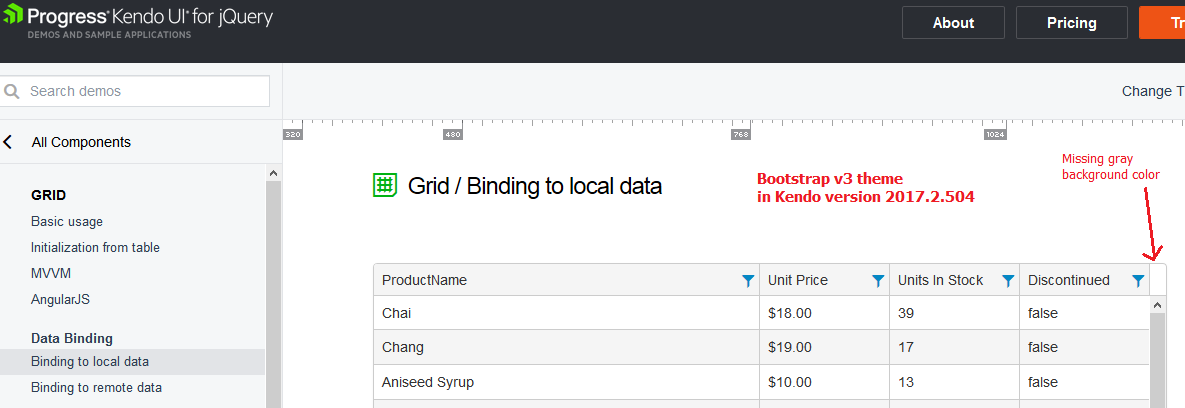Click the grid scrollbar up arrow

1158,304
